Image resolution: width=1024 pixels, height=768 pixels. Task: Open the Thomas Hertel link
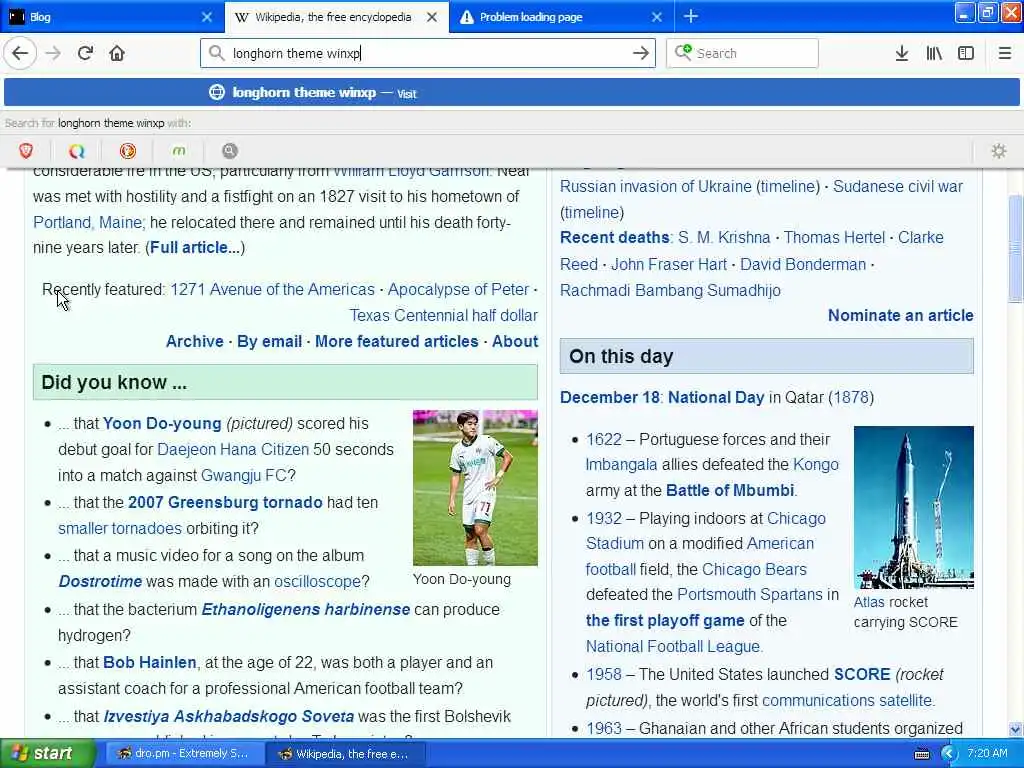834,238
